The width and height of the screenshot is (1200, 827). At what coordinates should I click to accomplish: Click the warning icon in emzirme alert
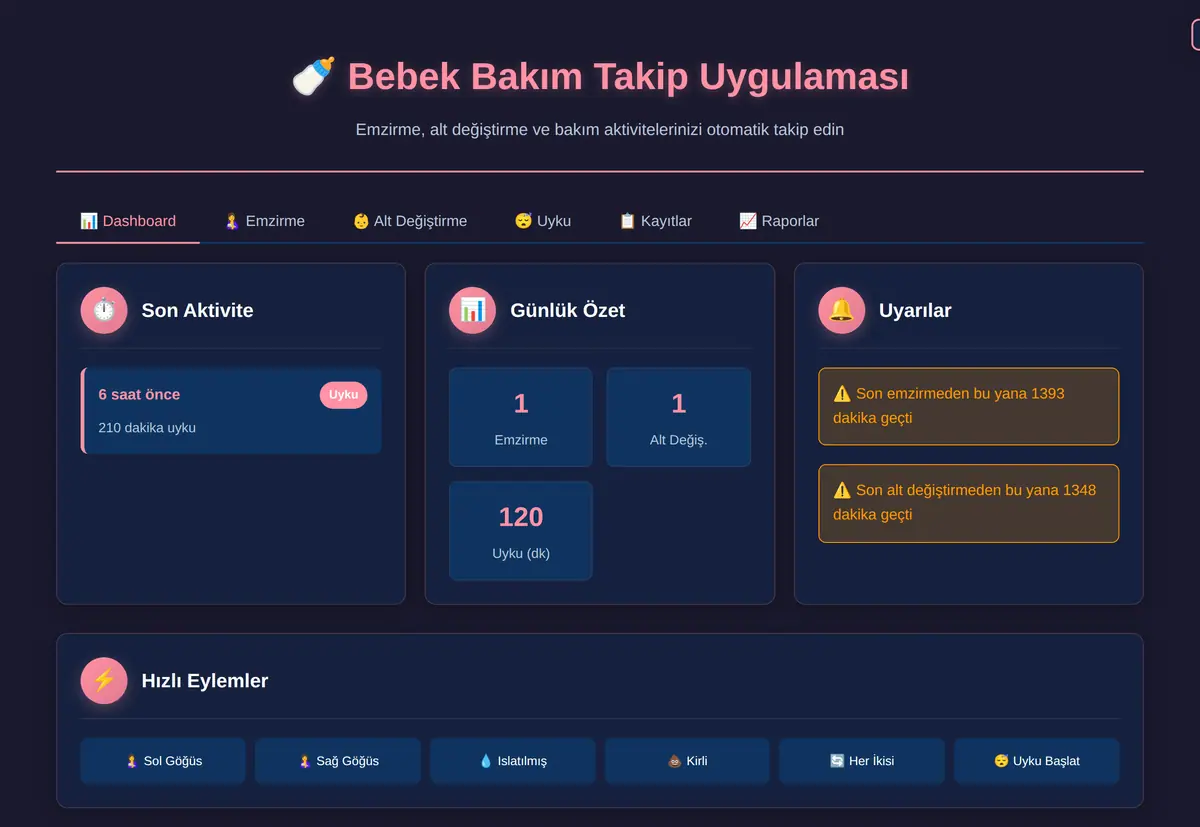842,393
